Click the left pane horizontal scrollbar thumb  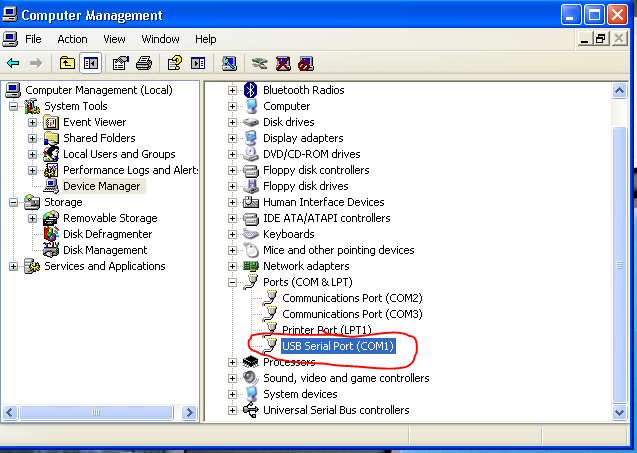coord(96,413)
